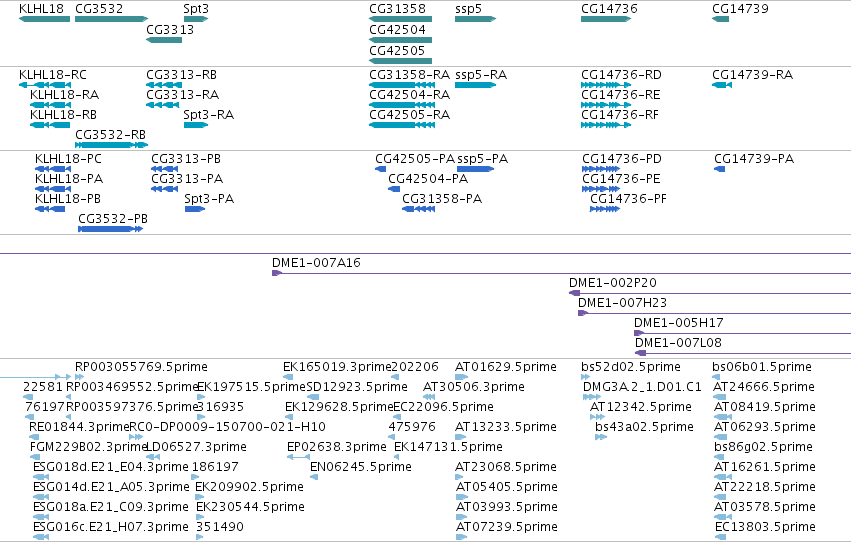
Task: Click the ssp5 gene arrow
Action: point(475,19)
